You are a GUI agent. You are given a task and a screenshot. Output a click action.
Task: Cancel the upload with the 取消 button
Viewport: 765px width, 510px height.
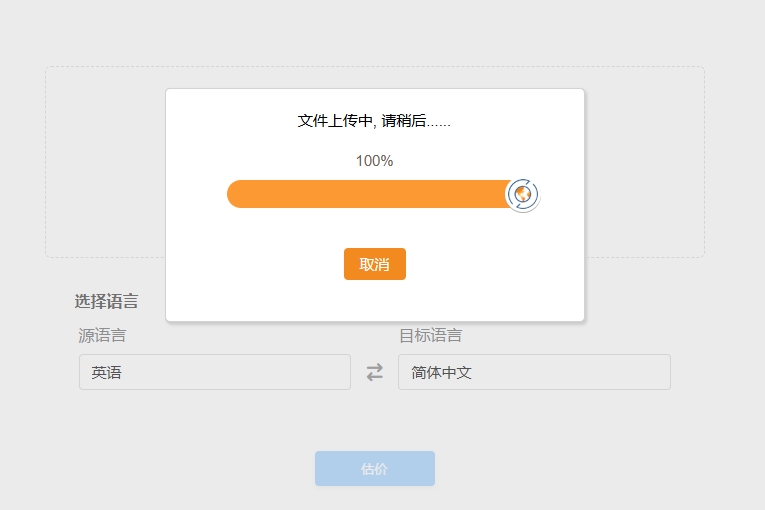click(375, 264)
